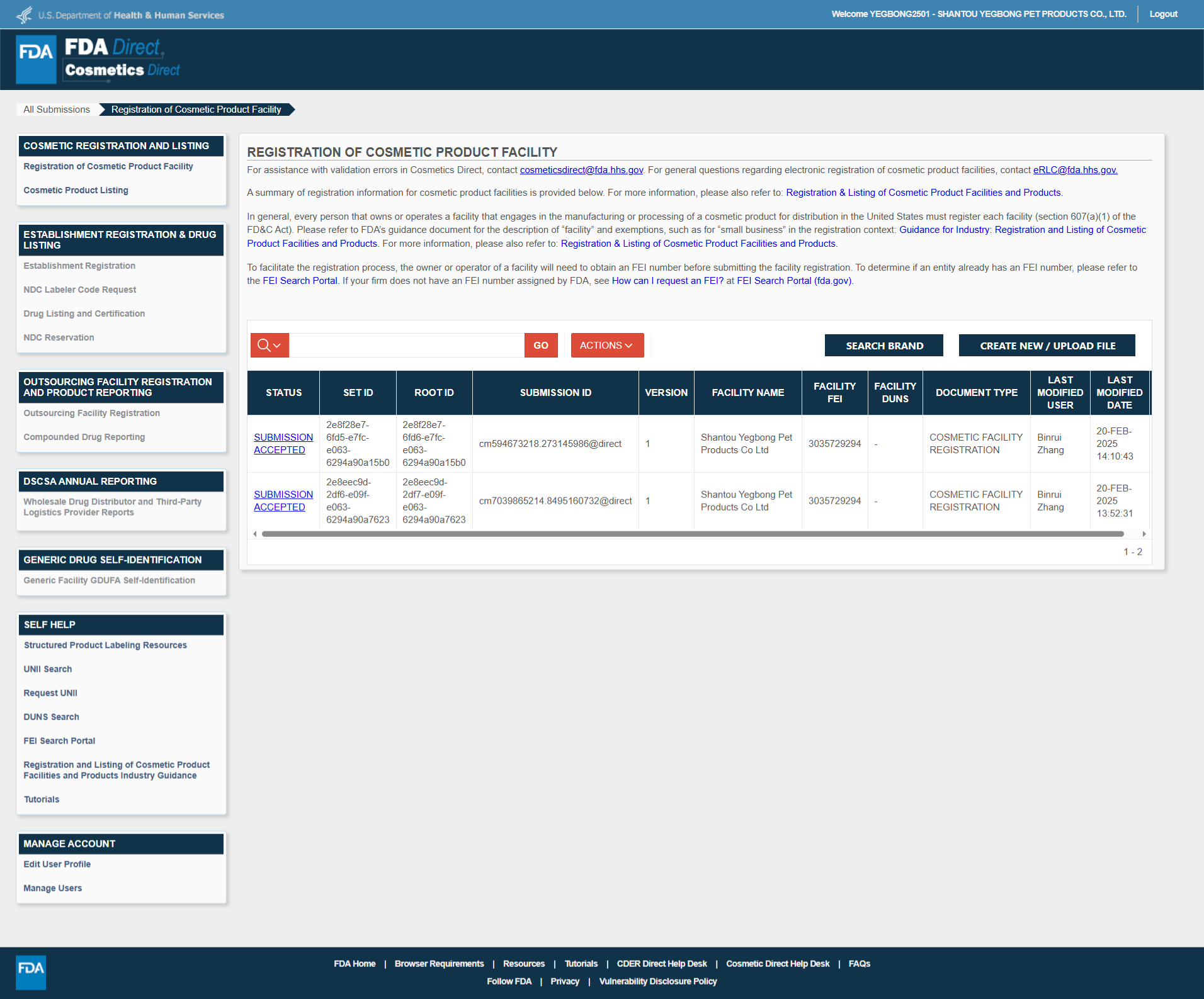Open FDA Home footer link

355,964
